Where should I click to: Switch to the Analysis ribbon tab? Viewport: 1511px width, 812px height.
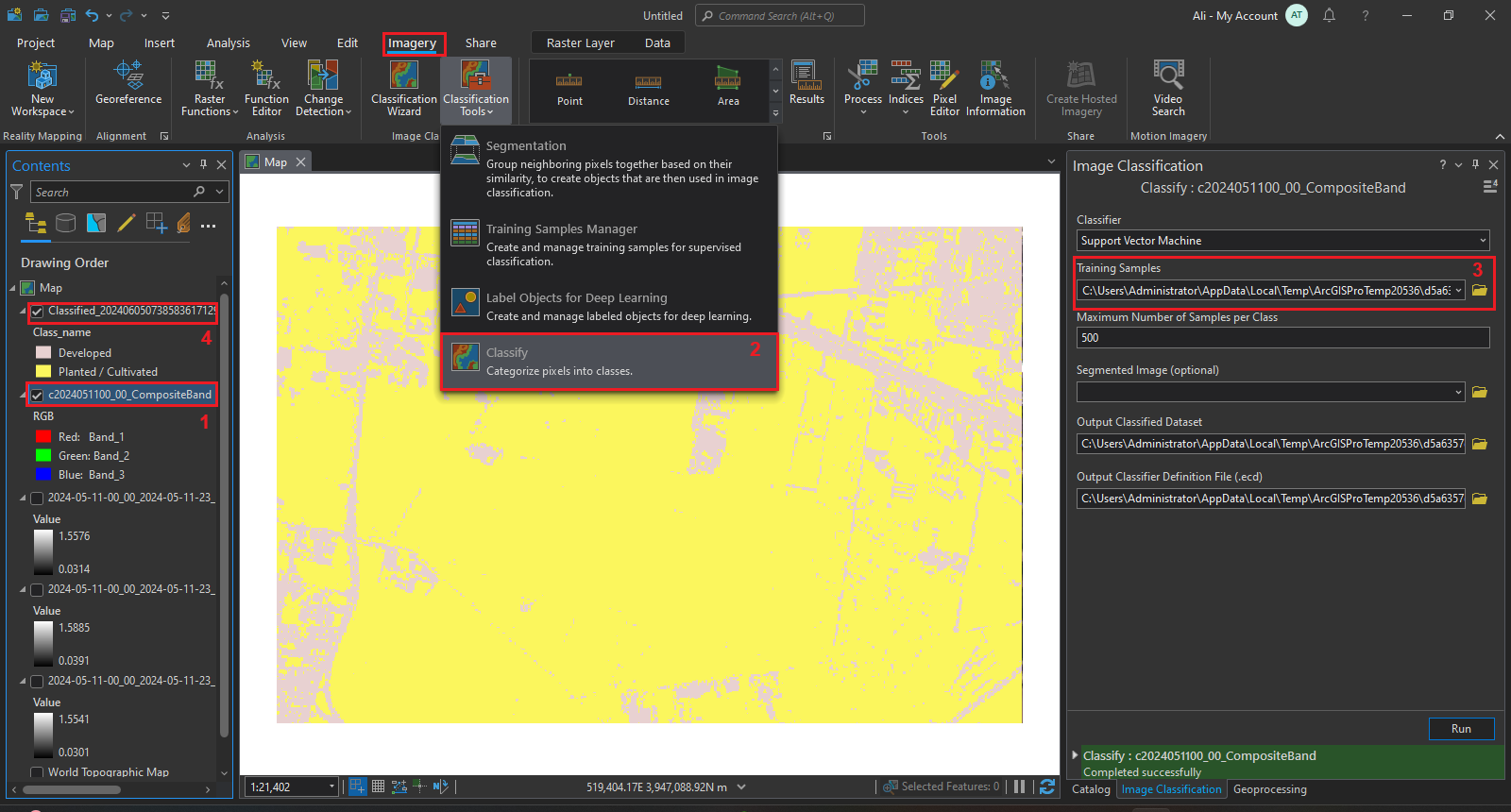pyautogui.click(x=228, y=43)
